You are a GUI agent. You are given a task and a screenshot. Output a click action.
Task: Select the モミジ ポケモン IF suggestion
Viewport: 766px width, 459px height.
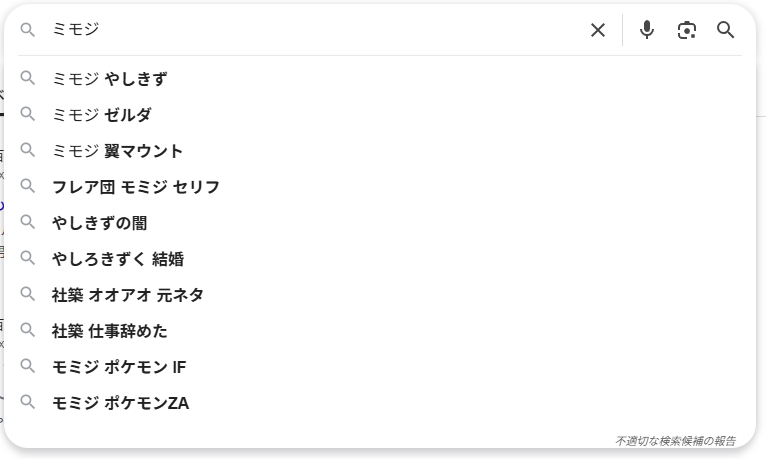[119, 367]
